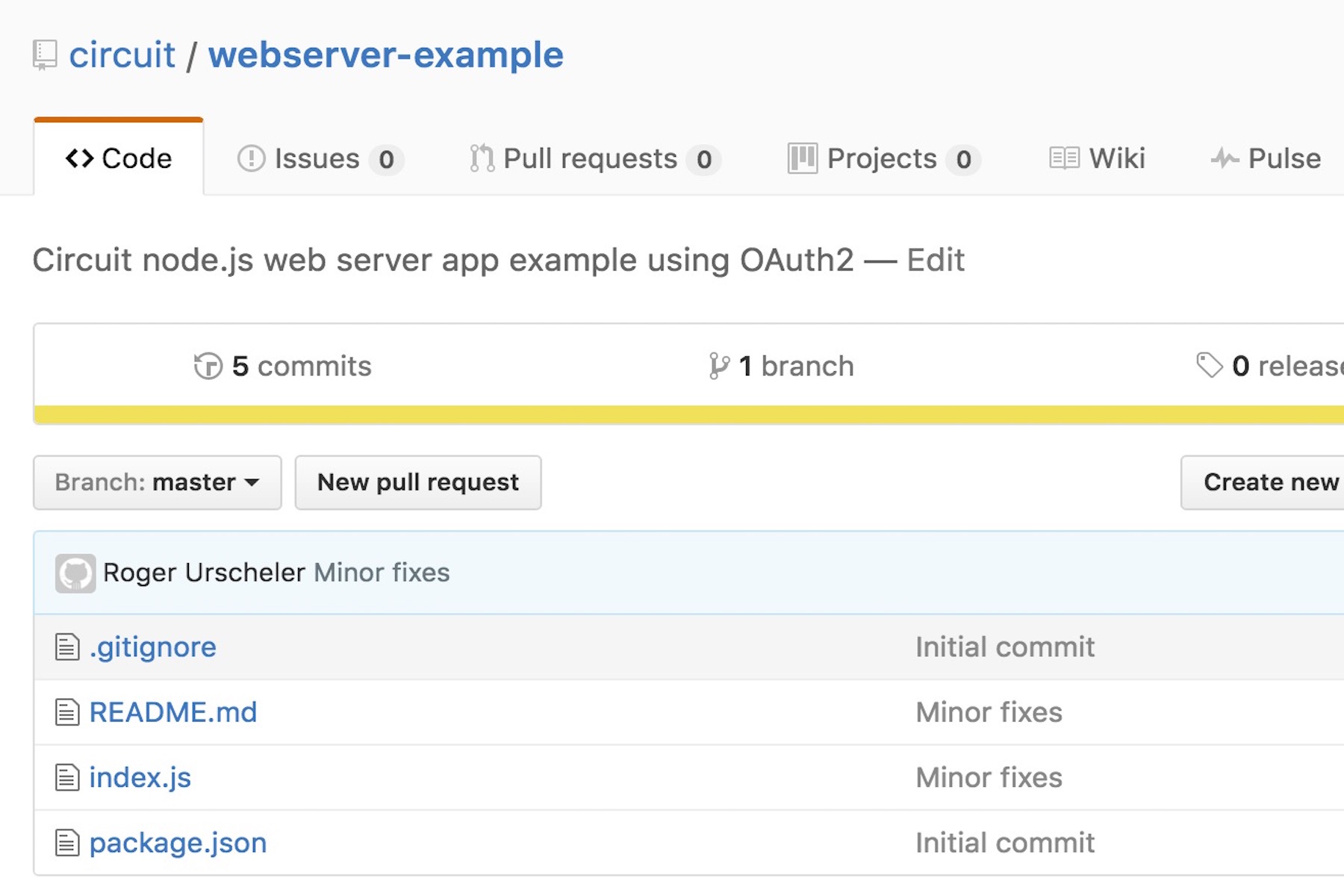Click the code brackets icon on Code tab

tap(78, 158)
